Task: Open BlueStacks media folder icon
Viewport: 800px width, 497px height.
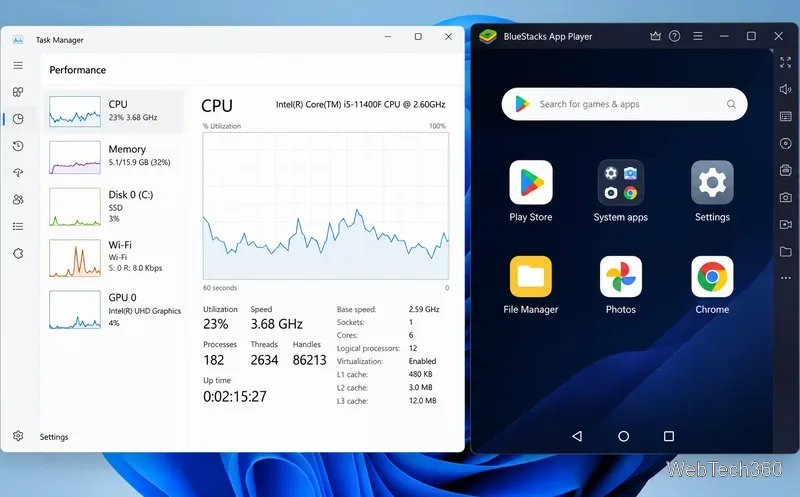Action: coord(786,251)
